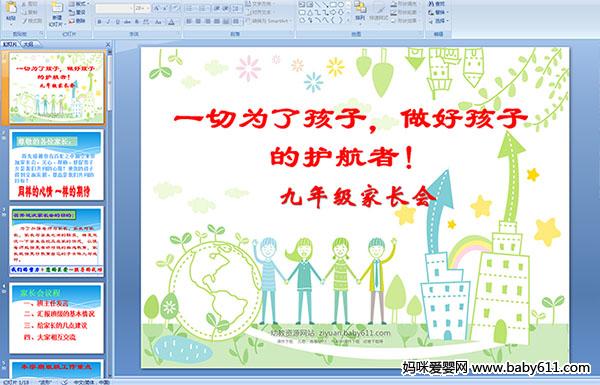Click the red title text on main slide
Image resolution: width=600 pixels, height=385 pixels.
pos(351,138)
